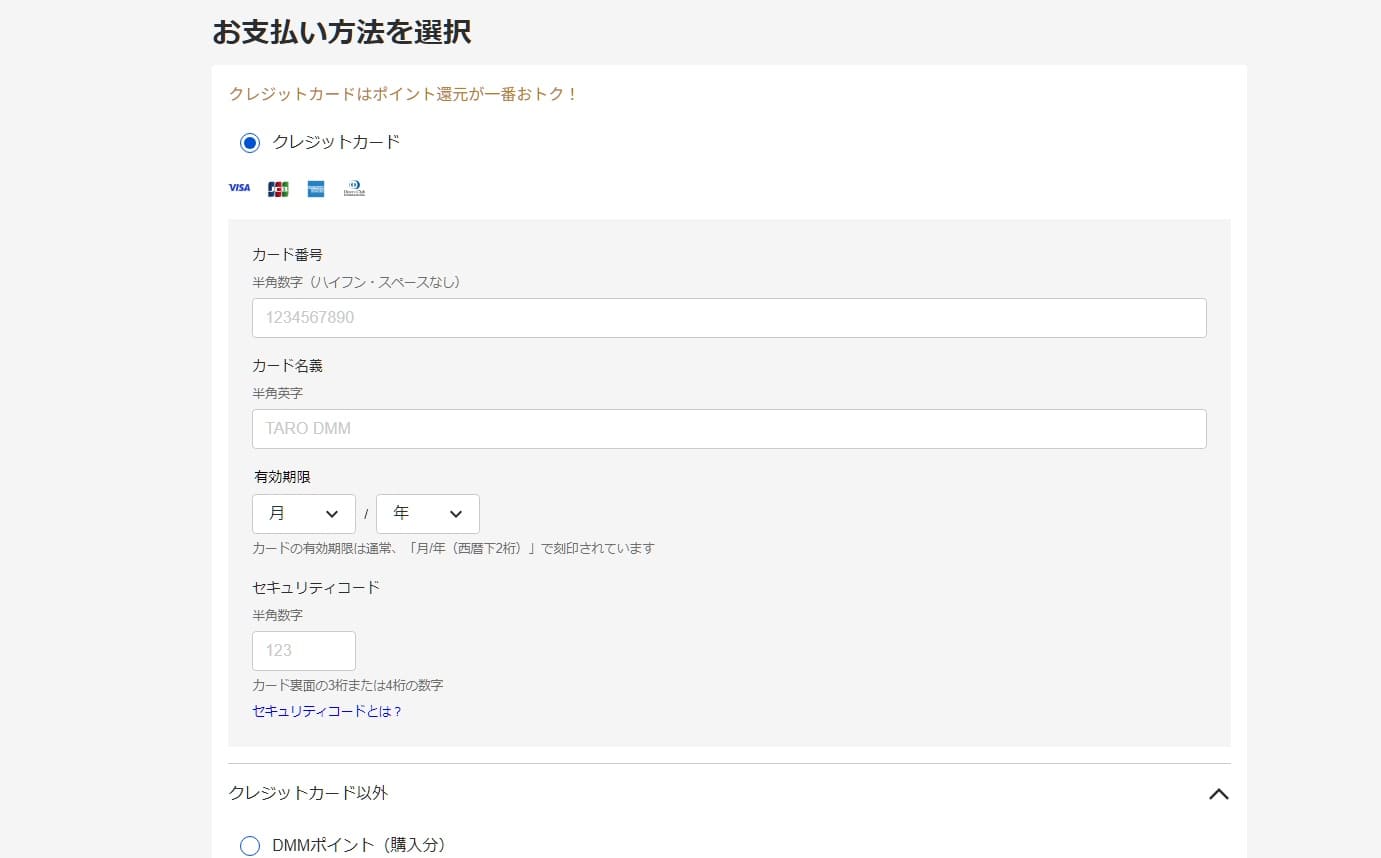Select the クレジットカード radio button
This screenshot has width=1381, height=858.
click(x=250, y=143)
